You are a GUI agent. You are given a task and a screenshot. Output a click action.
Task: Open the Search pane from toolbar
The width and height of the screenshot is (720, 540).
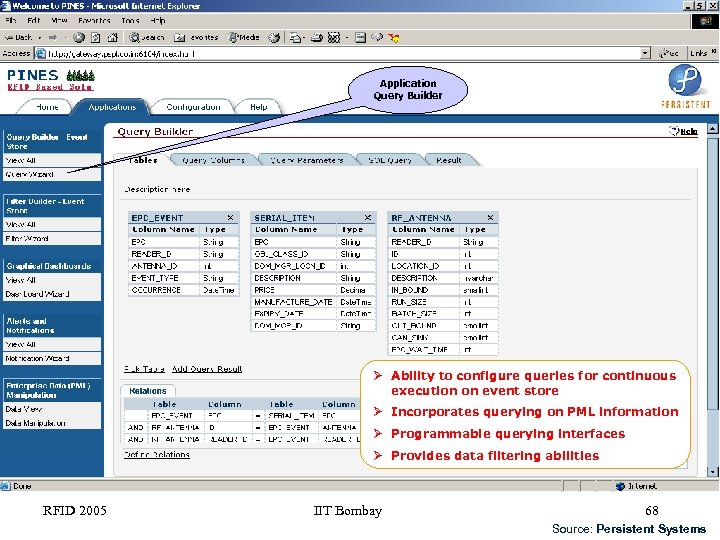pyautogui.click(x=146, y=38)
